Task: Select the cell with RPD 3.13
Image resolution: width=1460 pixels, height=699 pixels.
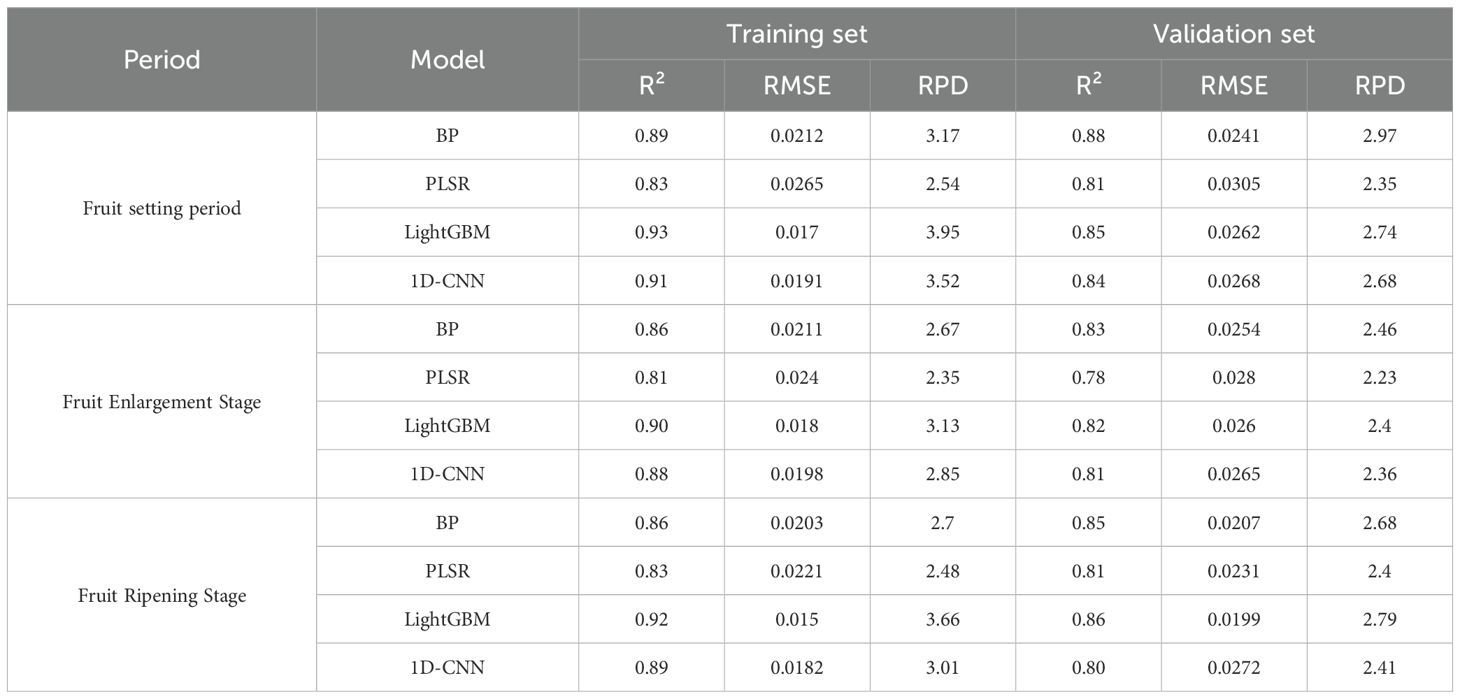Action: 942,426
